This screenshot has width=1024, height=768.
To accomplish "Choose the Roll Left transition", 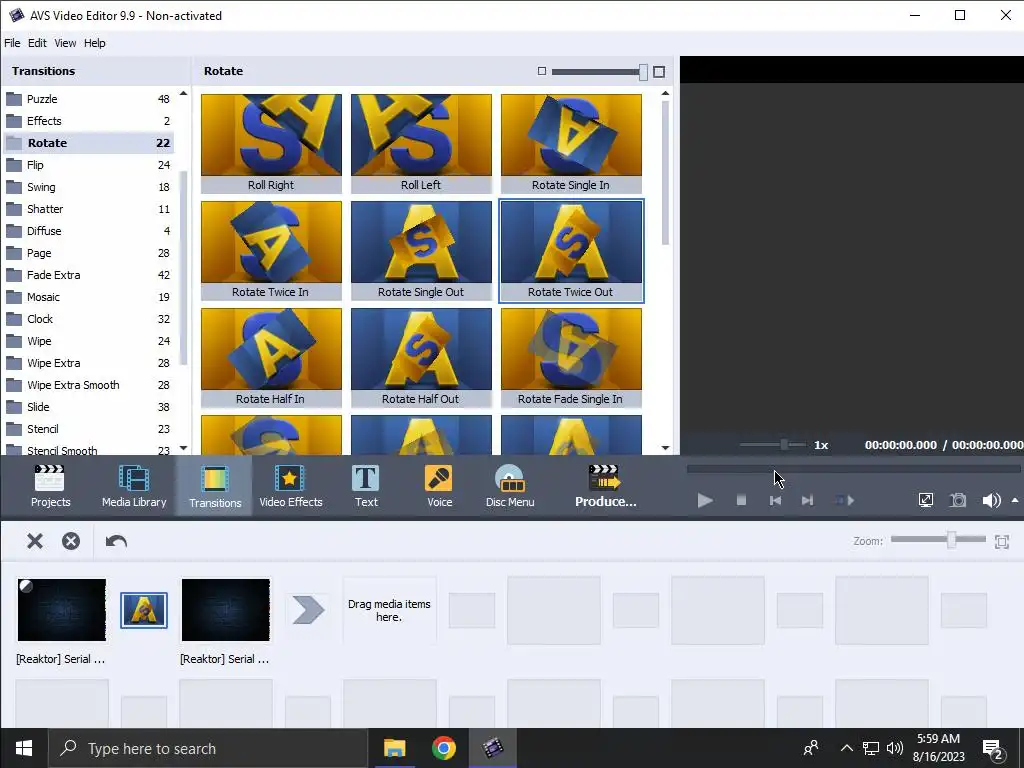I will (x=421, y=144).
